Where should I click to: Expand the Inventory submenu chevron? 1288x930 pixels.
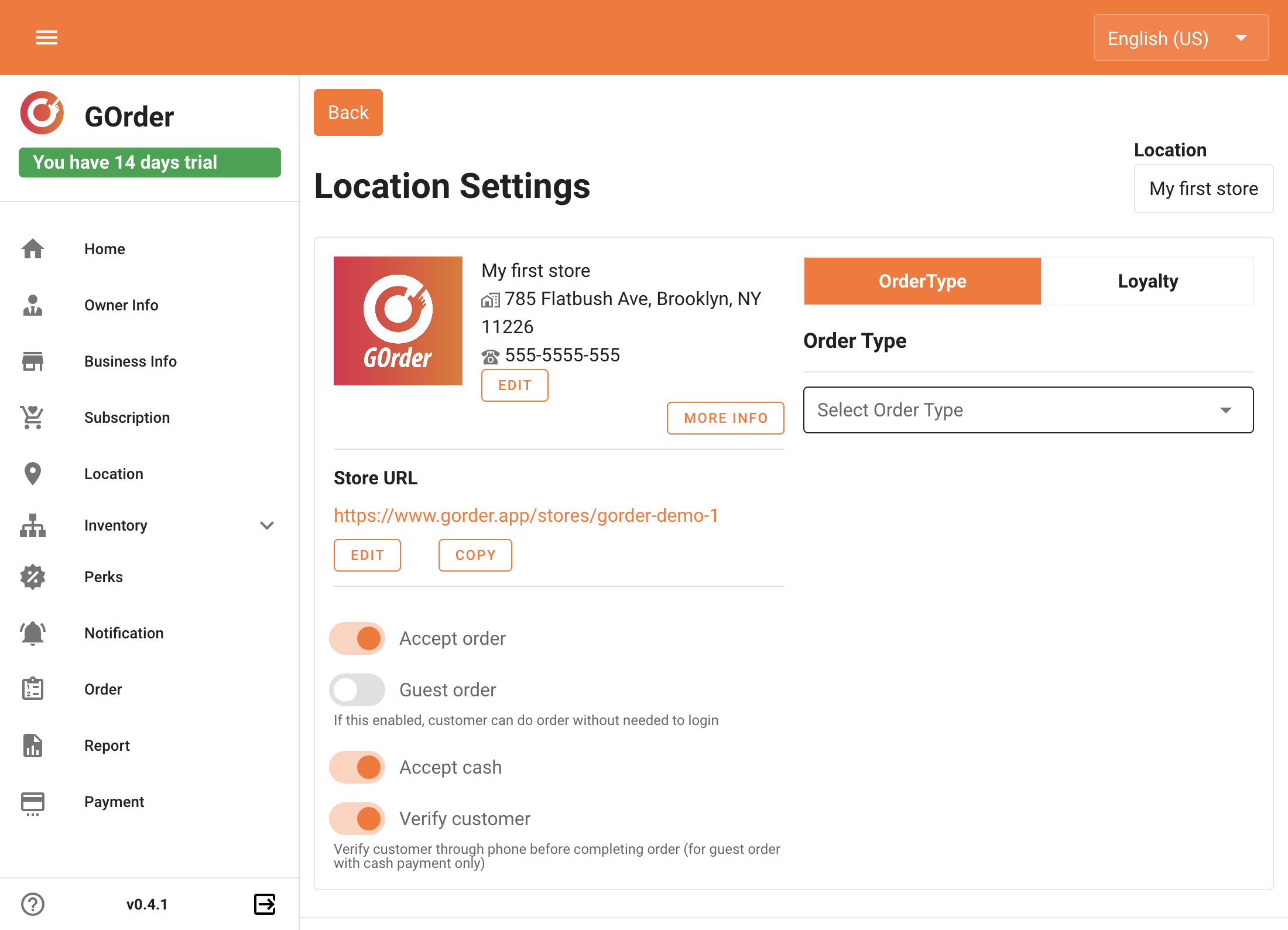coord(267,525)
